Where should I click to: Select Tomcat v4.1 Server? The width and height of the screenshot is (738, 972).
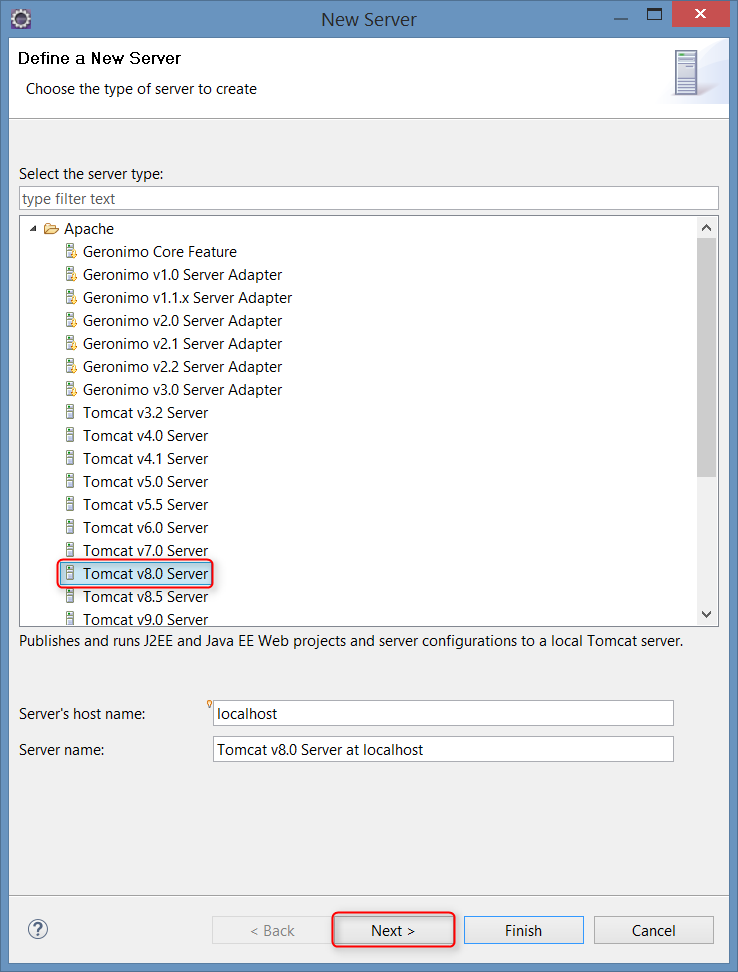click(146, 458)
